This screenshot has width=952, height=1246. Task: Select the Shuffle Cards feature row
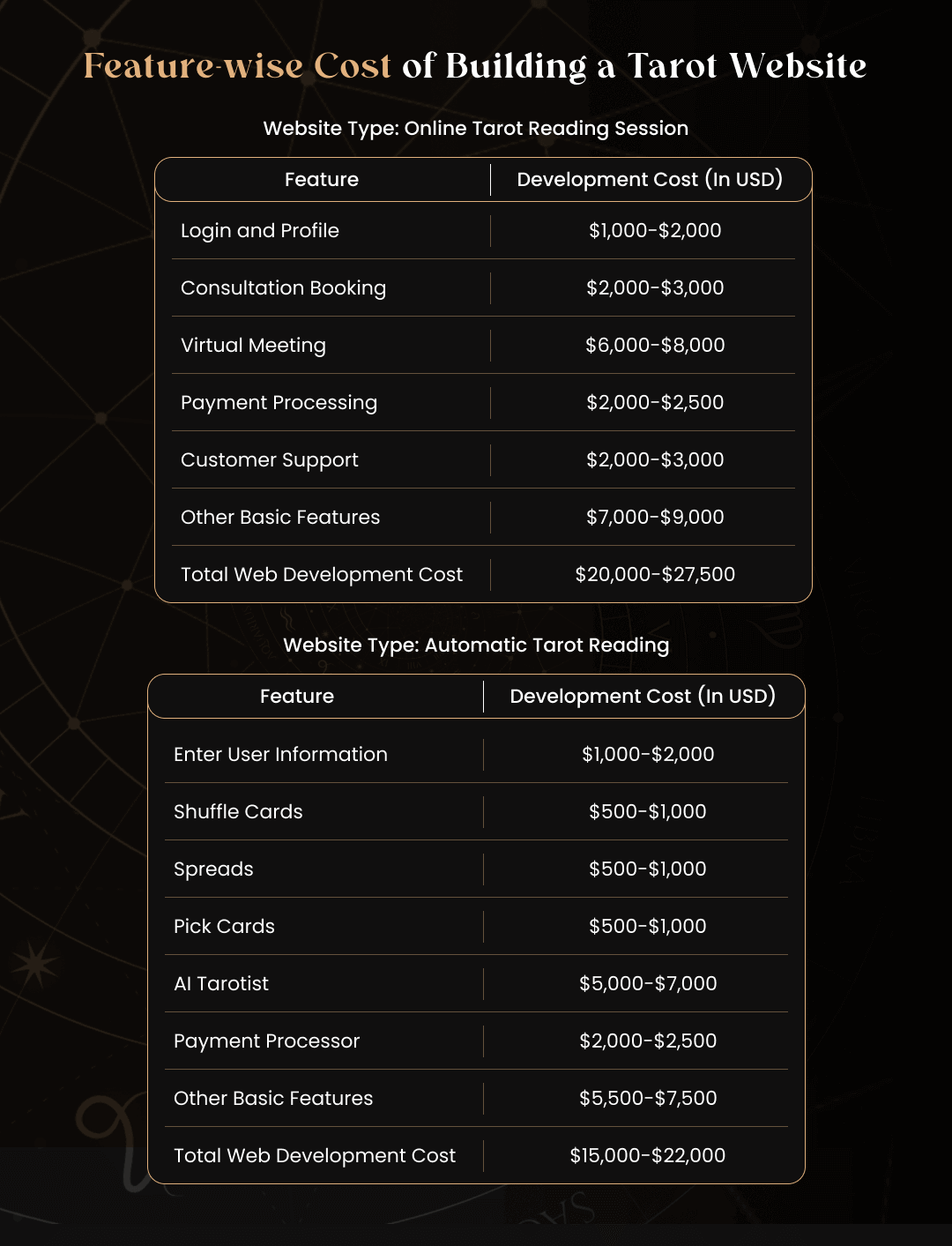(476, 811)
